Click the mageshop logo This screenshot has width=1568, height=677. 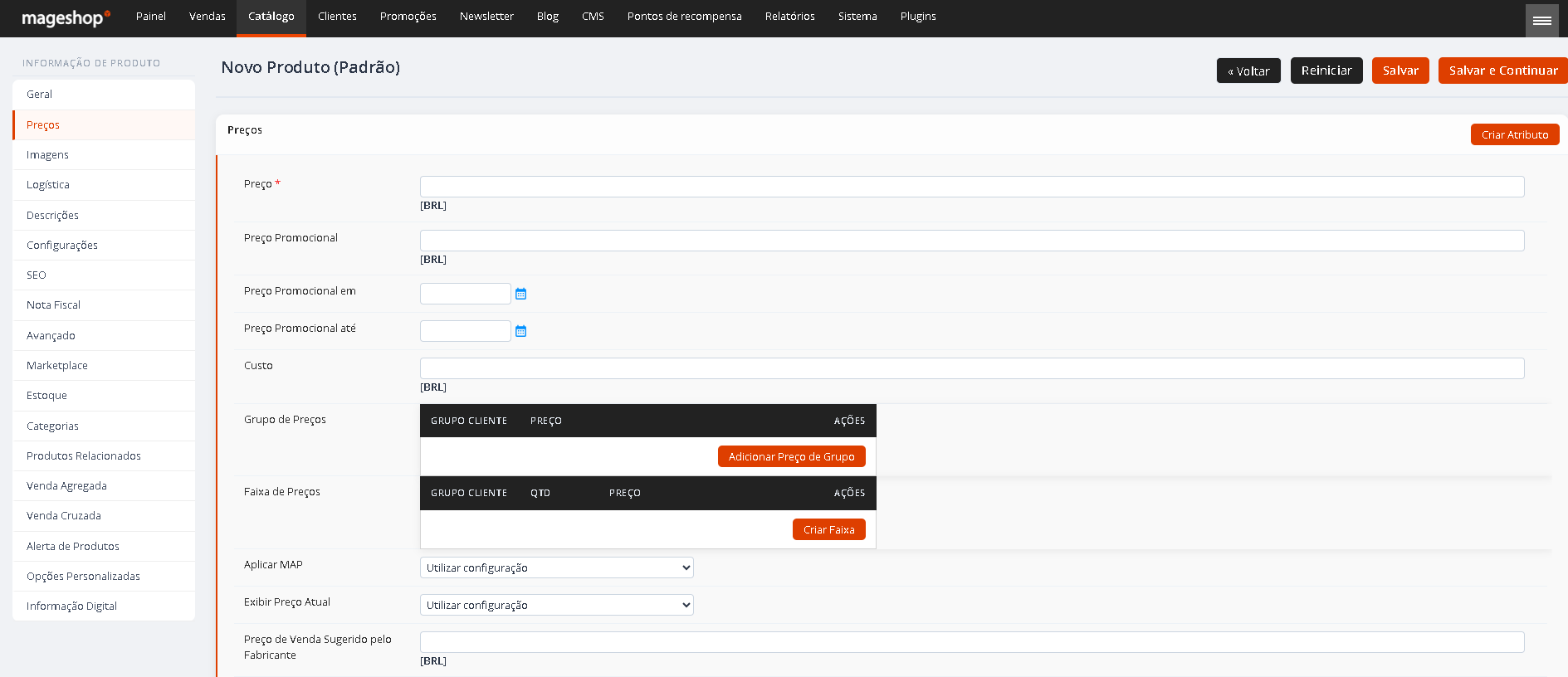[66, 18]
